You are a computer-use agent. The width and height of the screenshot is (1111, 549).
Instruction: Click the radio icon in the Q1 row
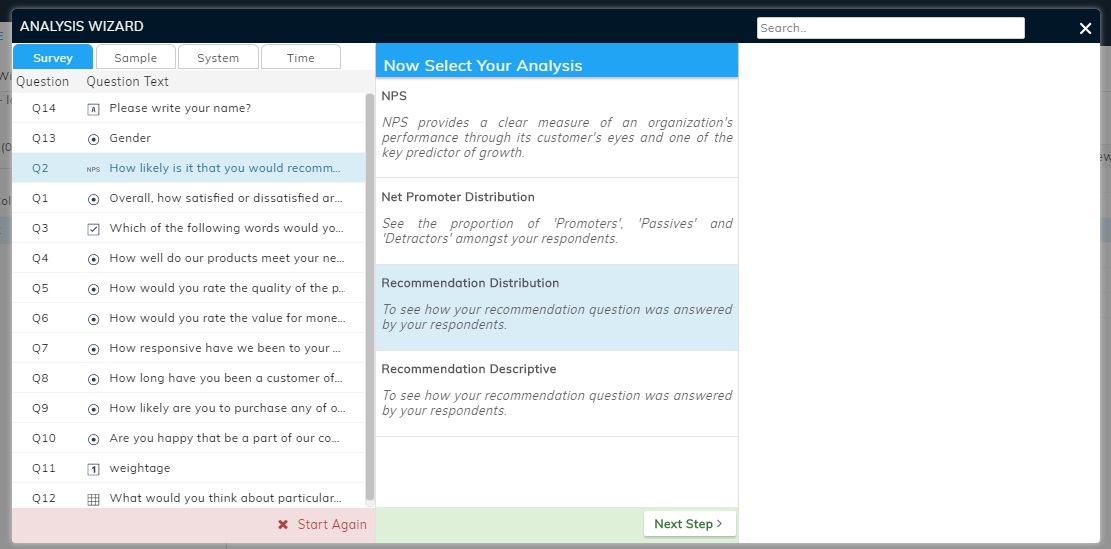click(93, 199)
